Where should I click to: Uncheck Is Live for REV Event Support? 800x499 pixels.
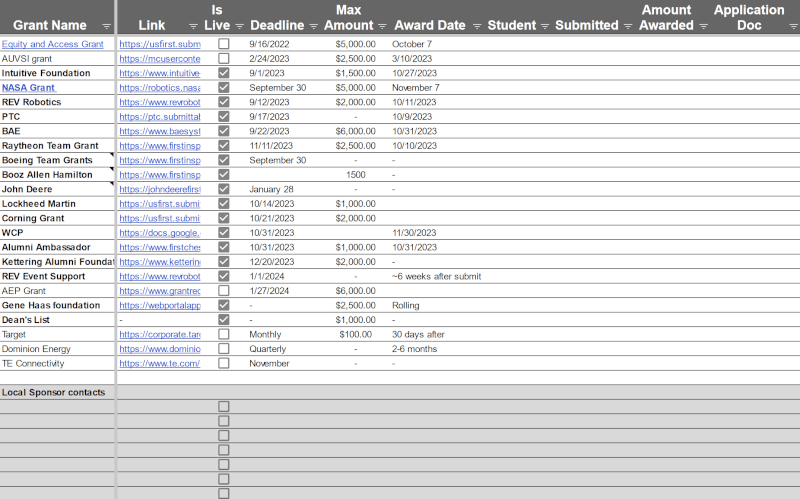223,276
